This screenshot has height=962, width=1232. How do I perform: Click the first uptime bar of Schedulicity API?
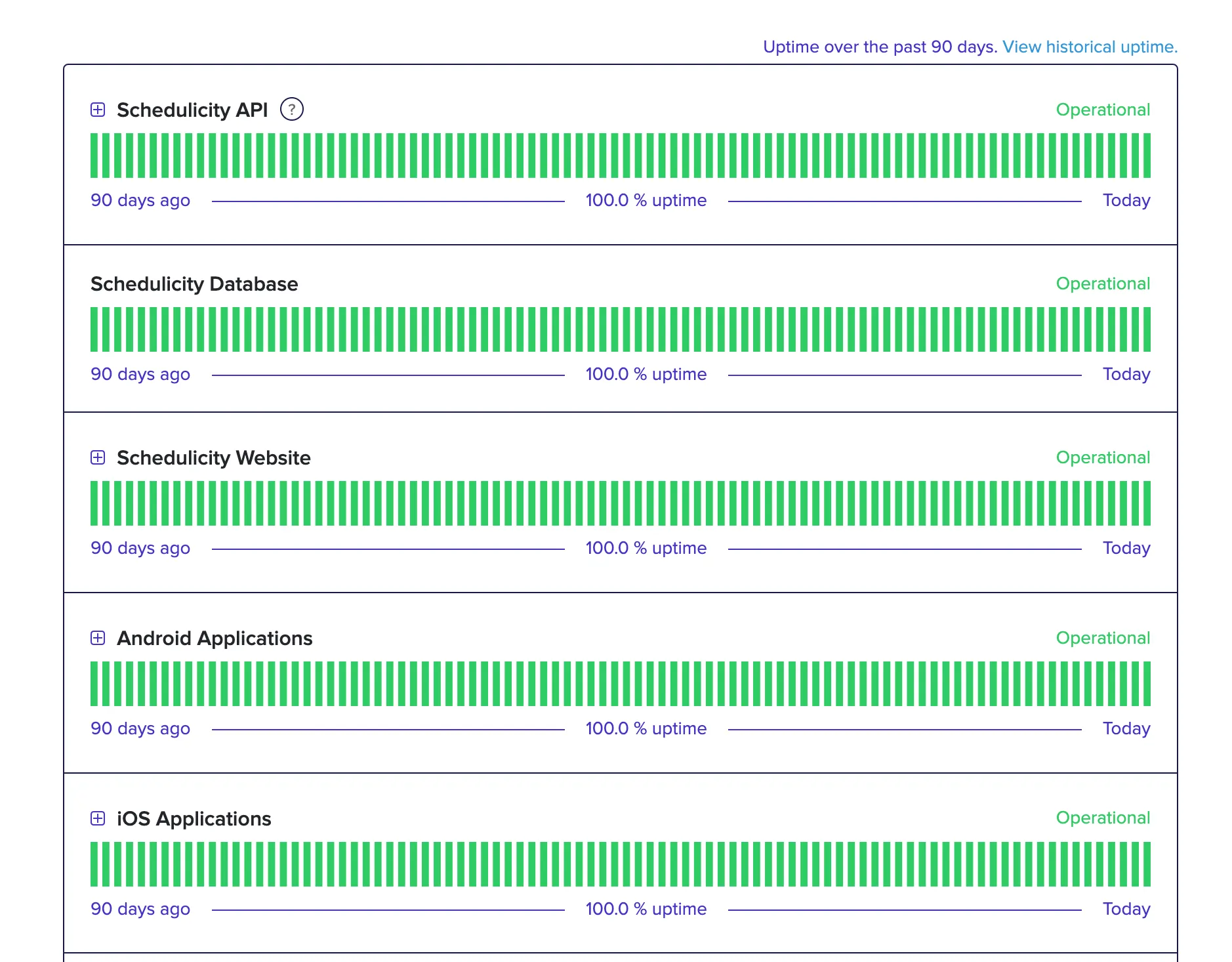94,156
